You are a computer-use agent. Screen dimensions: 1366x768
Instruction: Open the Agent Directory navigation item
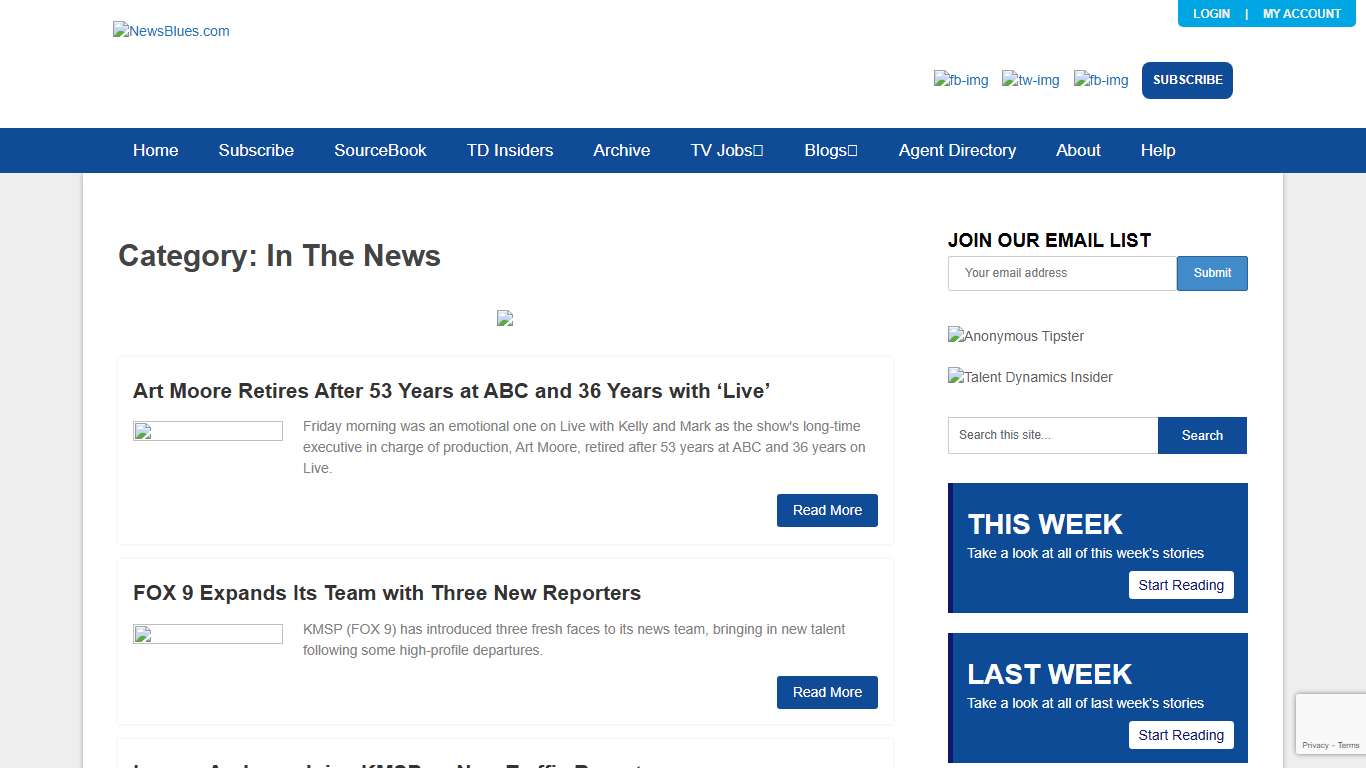tap(957, 150)
